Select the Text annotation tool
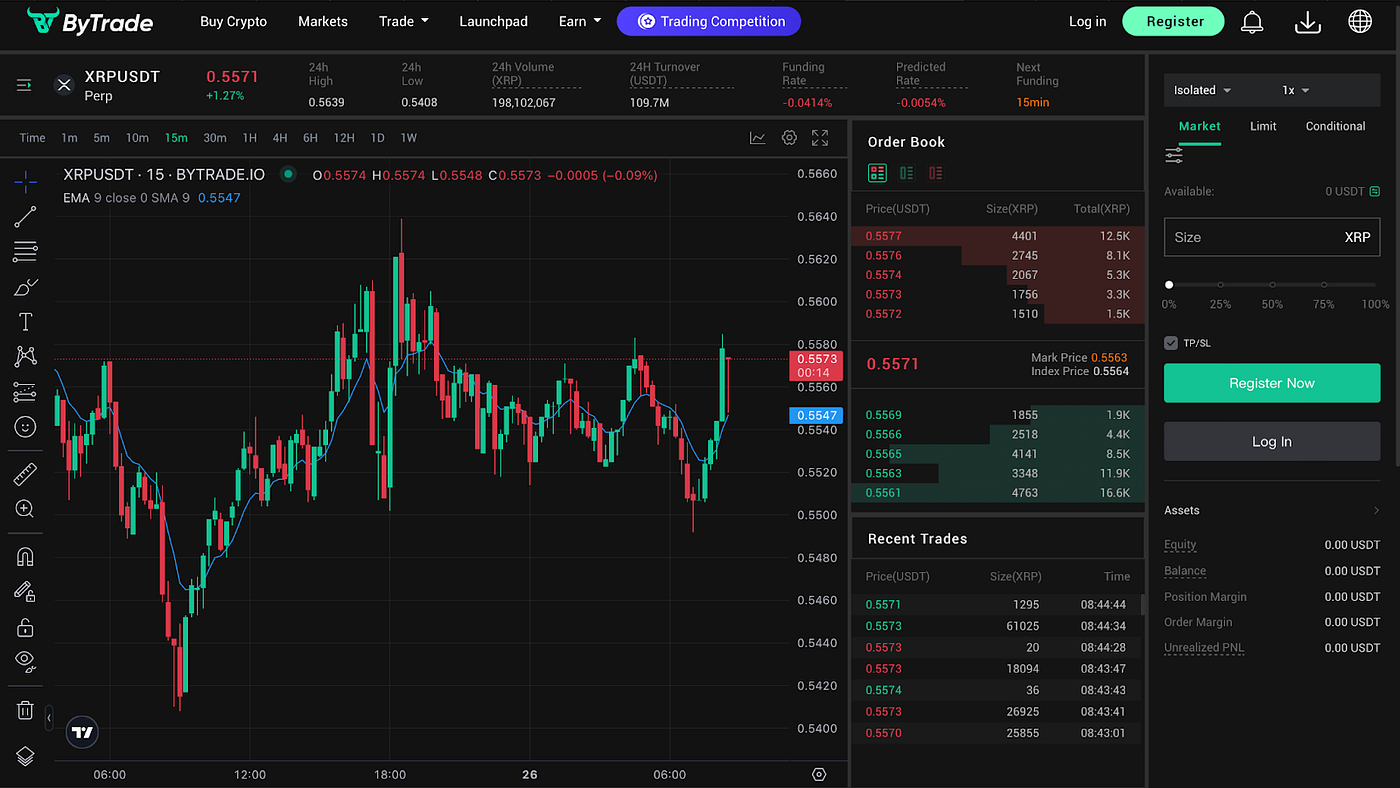 coord(24,321)
